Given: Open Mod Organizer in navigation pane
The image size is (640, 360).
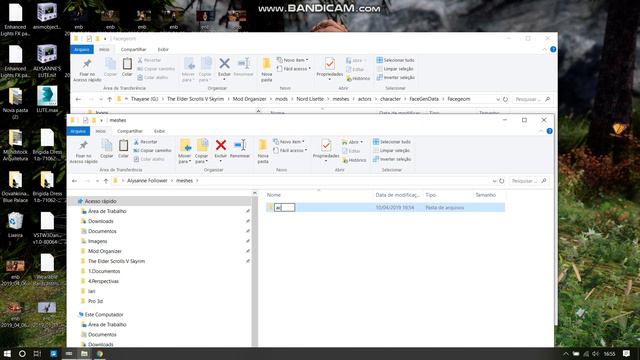Looking at the screenshot, I should pyautogui.click(x=104, y=251).
